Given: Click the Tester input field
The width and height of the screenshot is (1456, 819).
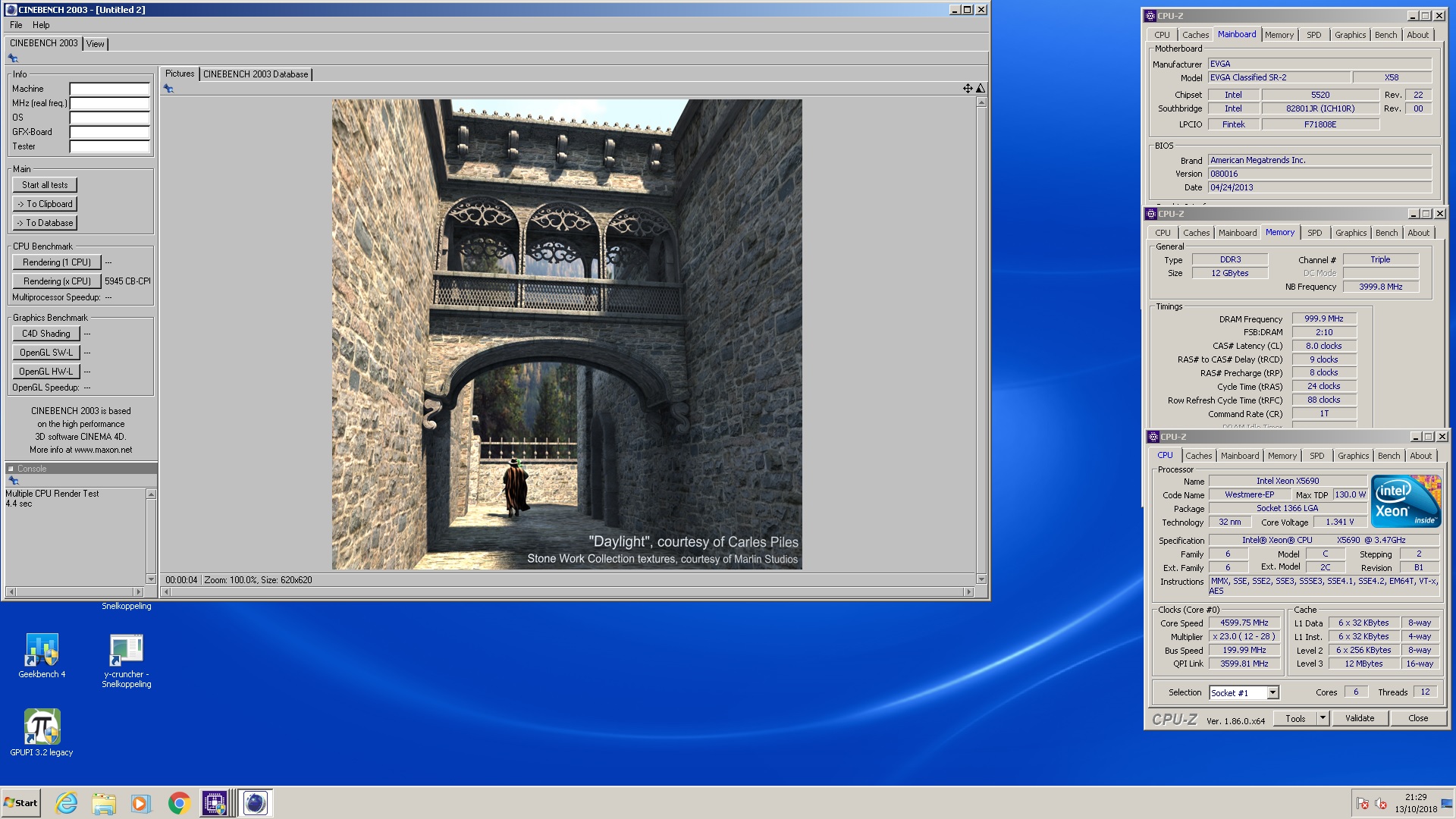Looking at the screenshot, I should 110,146.
